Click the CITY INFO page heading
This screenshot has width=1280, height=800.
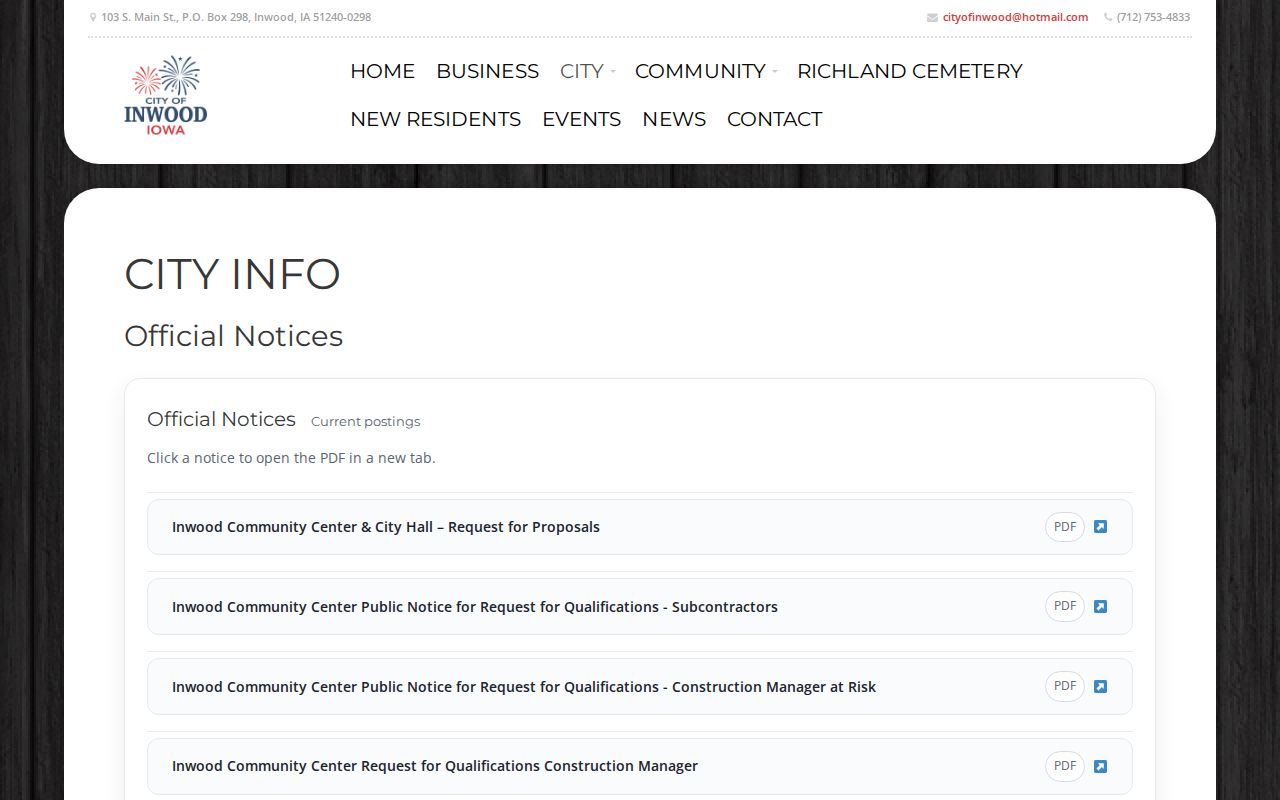[x=232, y=274]
